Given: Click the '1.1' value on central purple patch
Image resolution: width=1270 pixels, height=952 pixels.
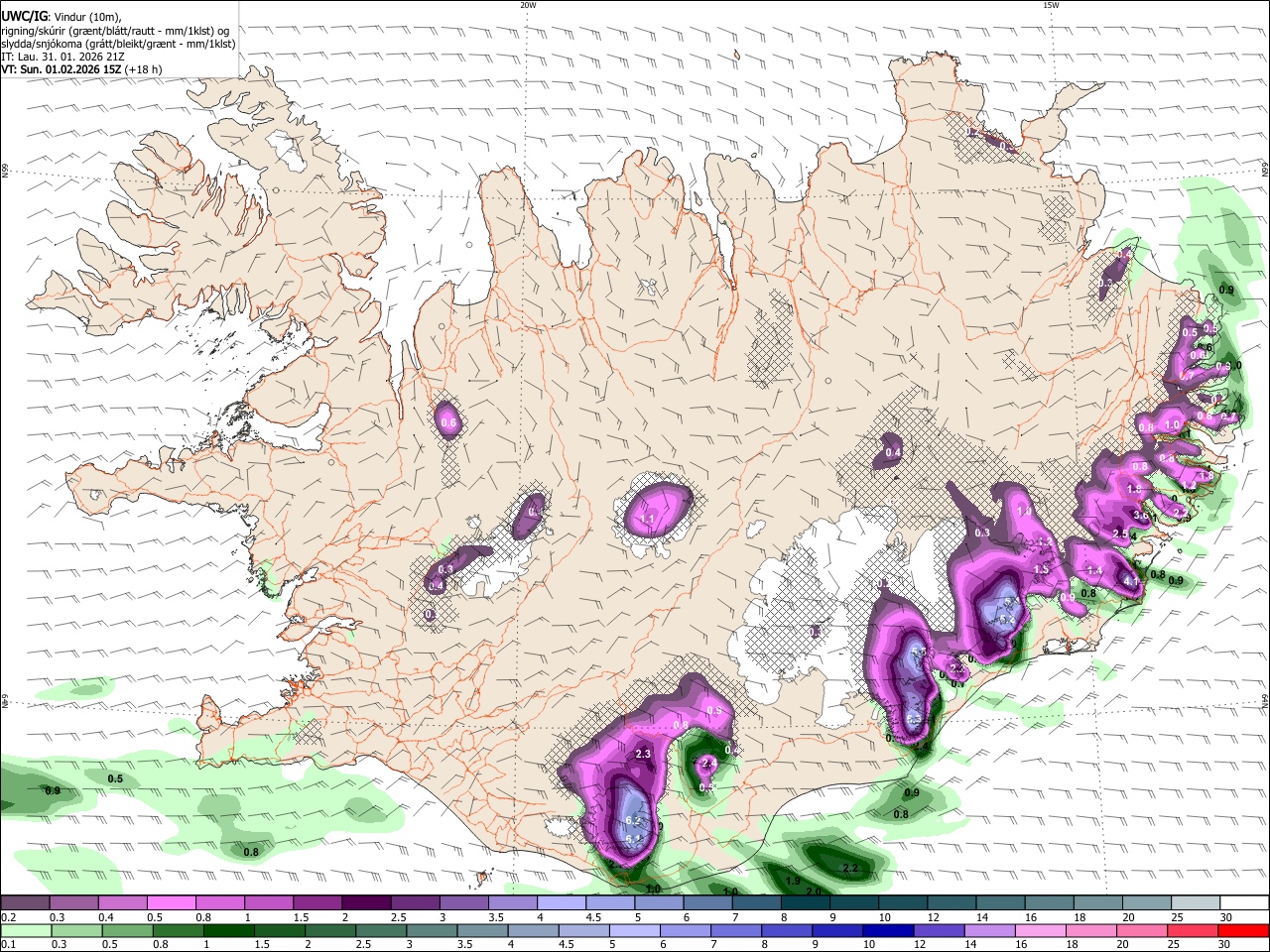Looking at the screenshot, I should pos(647,520).
